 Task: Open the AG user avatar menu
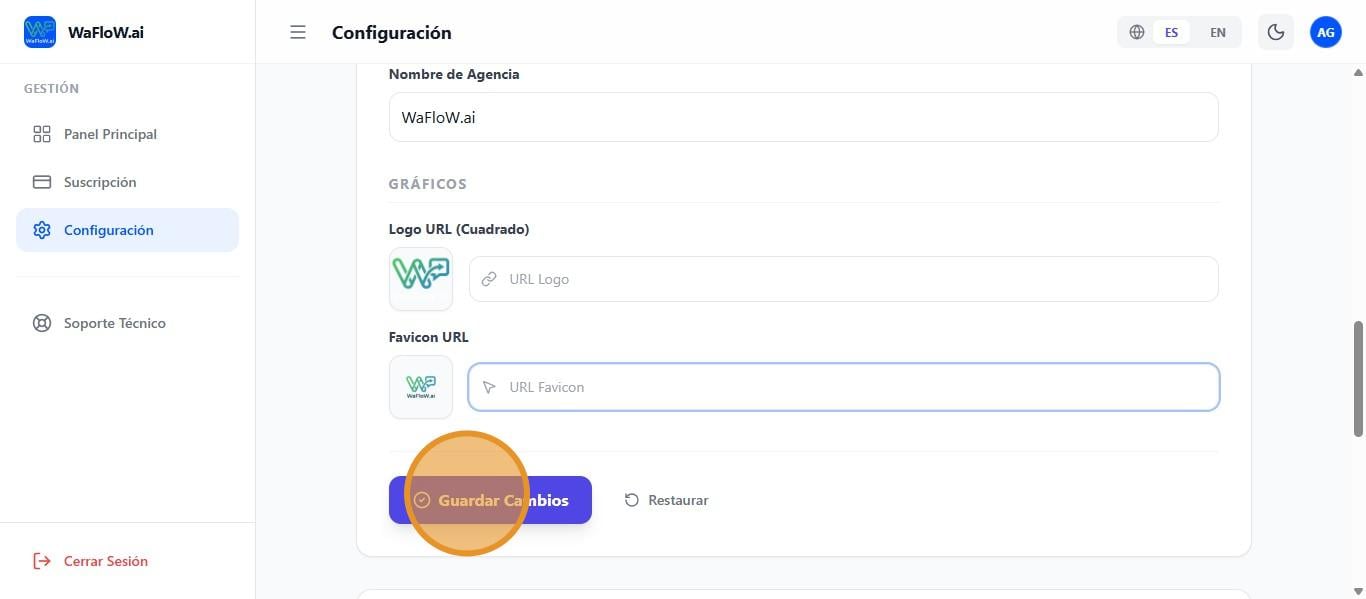tap(1326, 32)
